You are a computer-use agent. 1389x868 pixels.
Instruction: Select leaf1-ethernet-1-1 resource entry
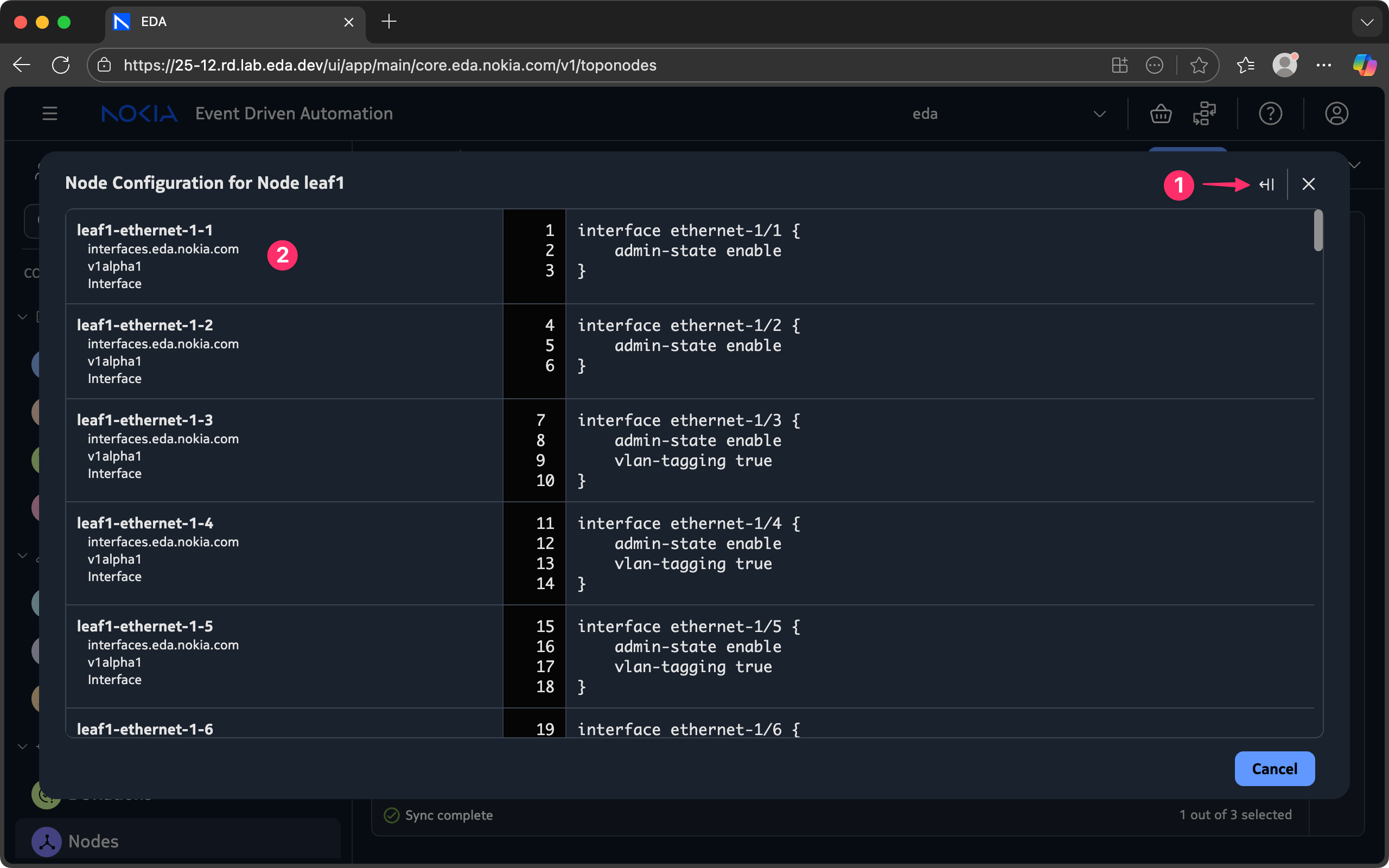click(145, 230)
